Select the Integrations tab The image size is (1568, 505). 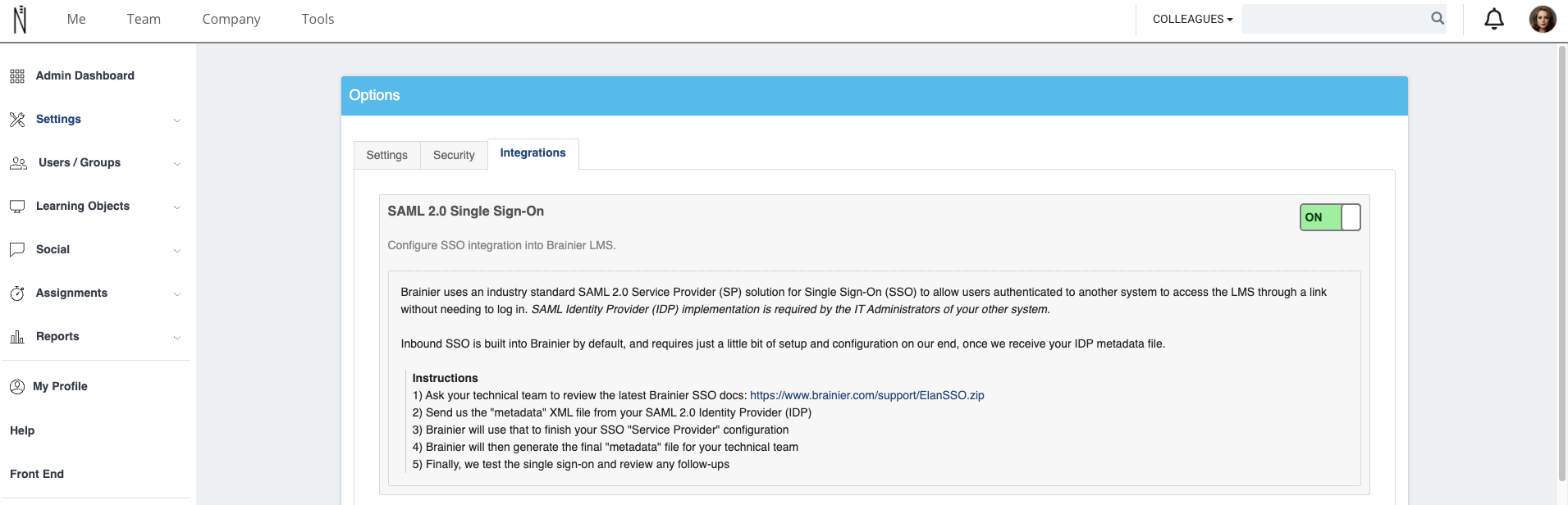(x=533, y=153)
